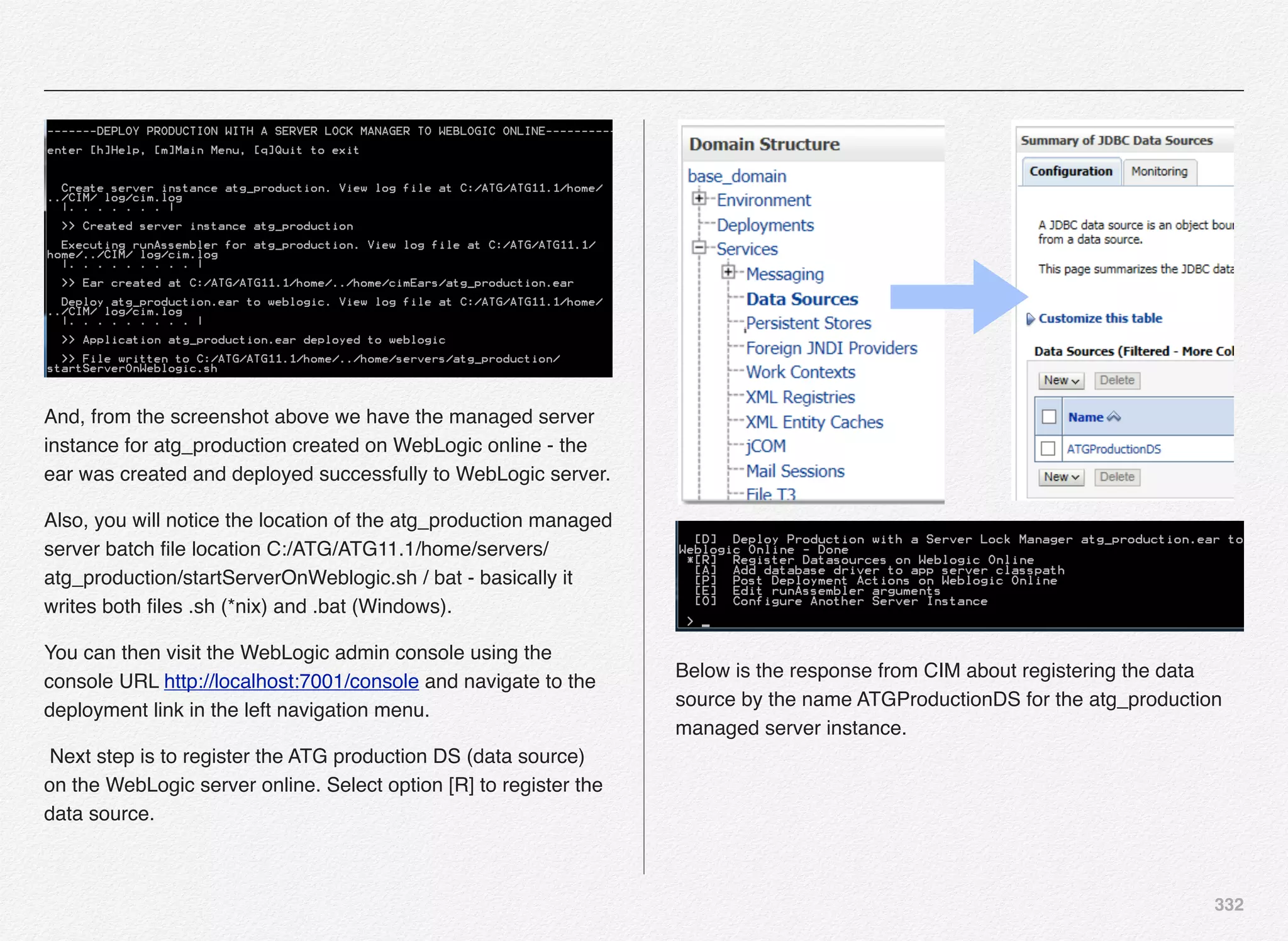Click the page number 332
This screenshot has width=1288, height=941.
coord(1228,905)
